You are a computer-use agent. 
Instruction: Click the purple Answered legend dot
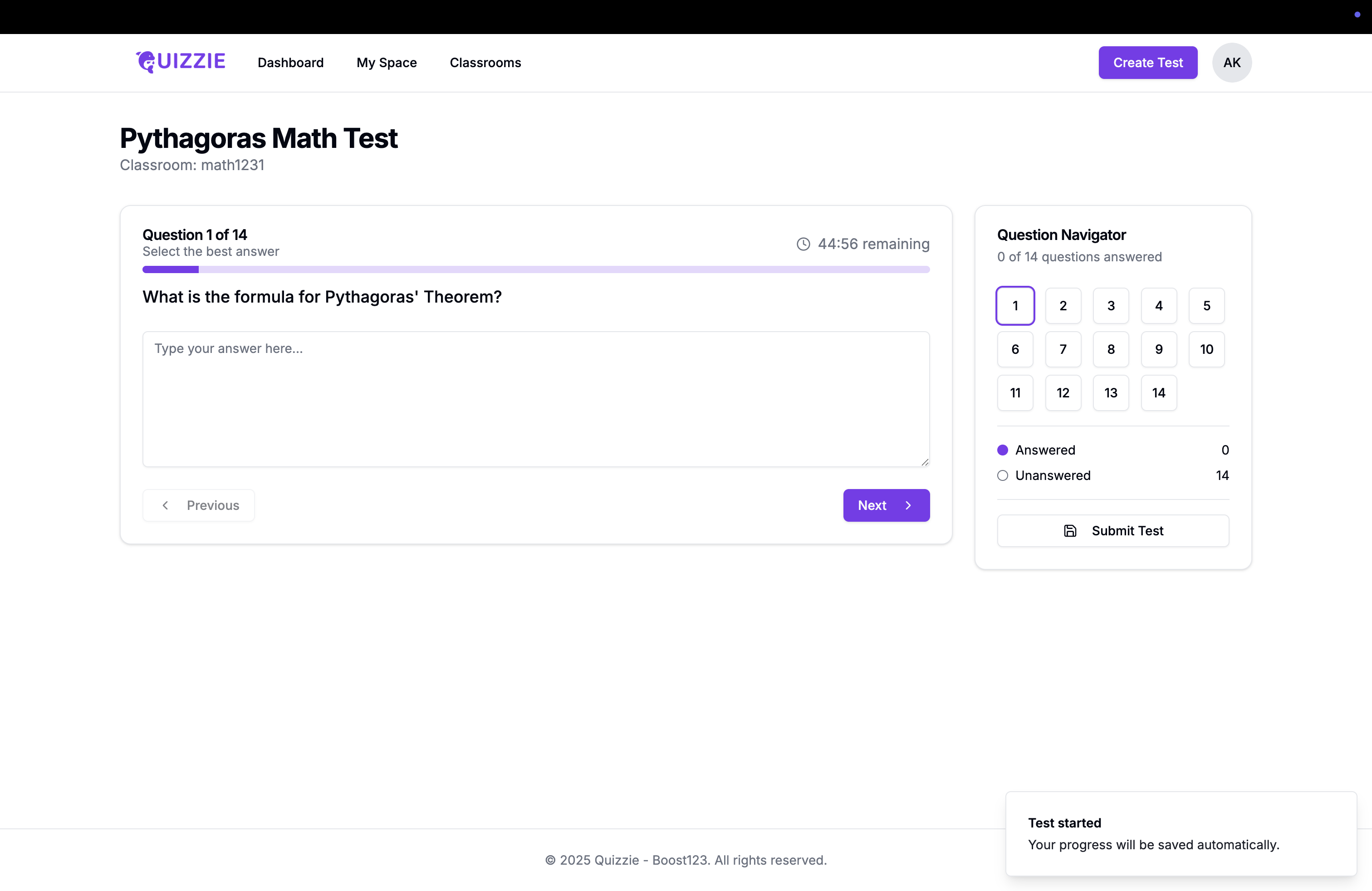(x=1003, y=450)
